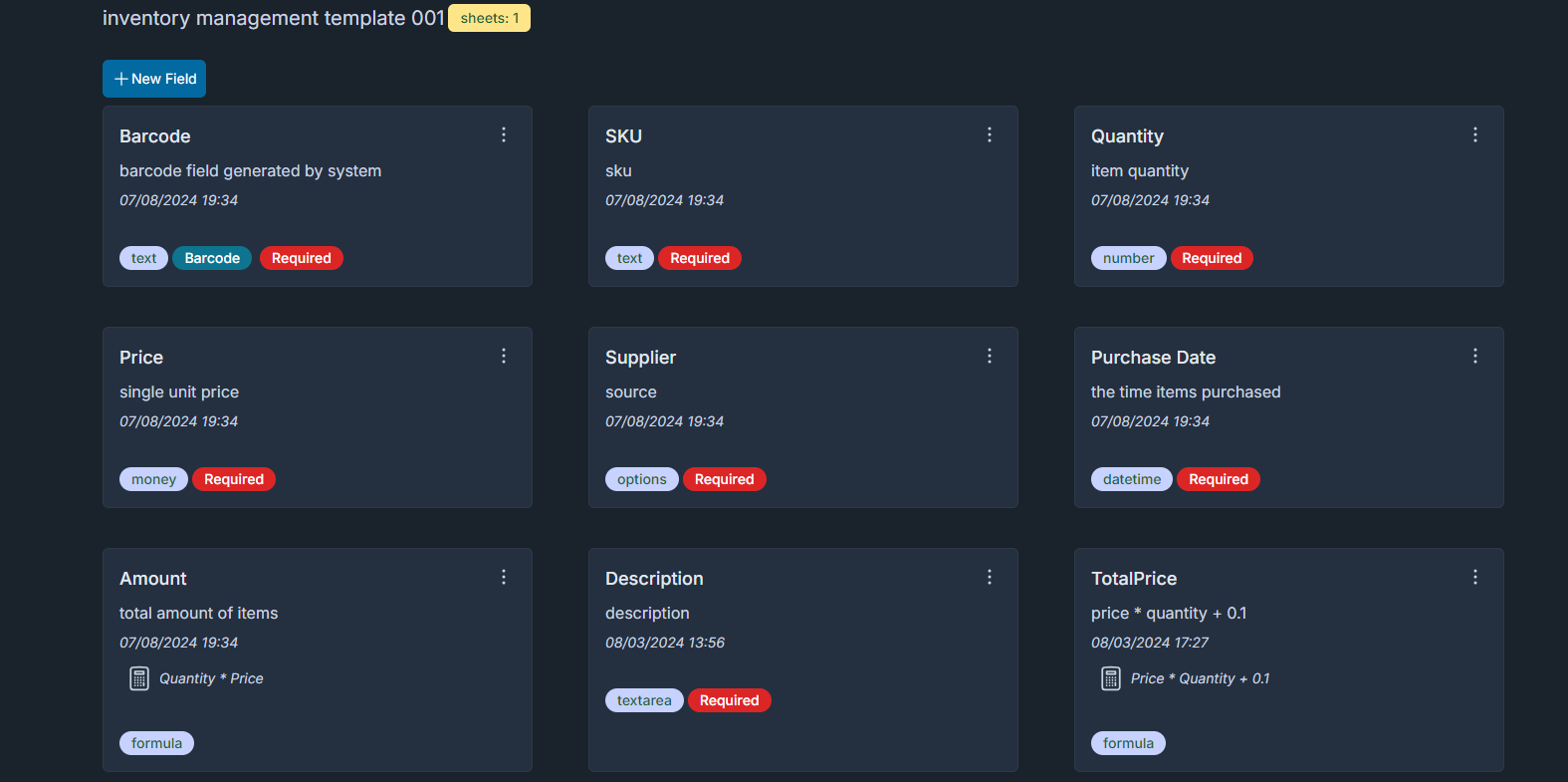The height and width of the screenshot is (782, 1568).
Task: Open the Description card's three-dot menu
Action: click(990, 577)
